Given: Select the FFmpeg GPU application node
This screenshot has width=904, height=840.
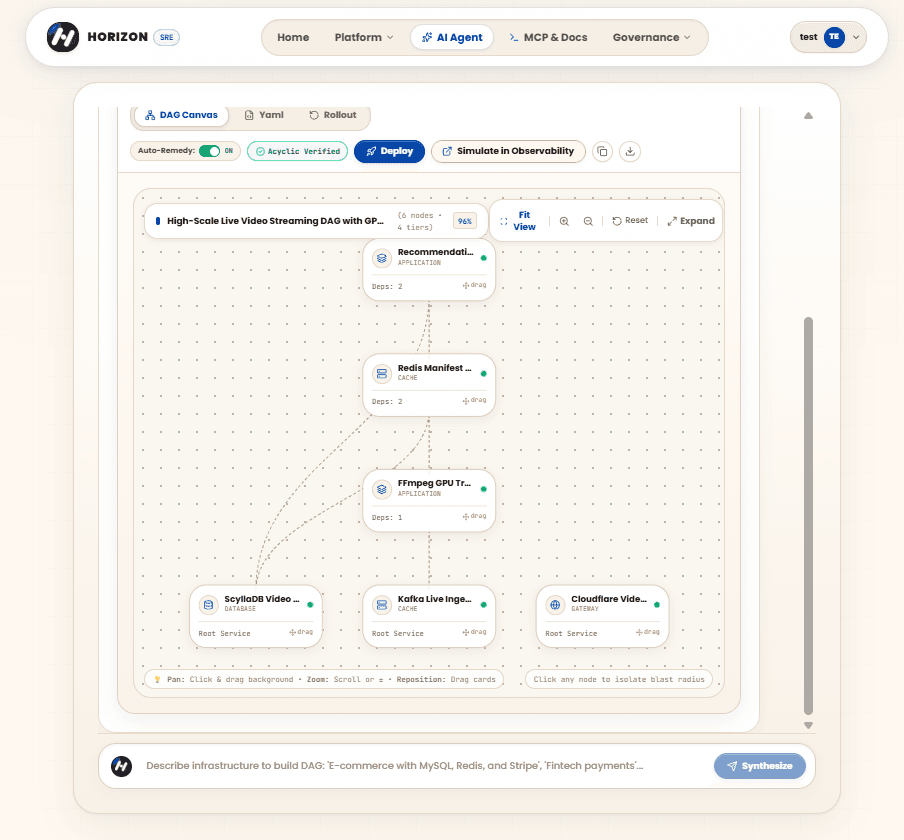Looking at the screenshot, I should [429, 500].
